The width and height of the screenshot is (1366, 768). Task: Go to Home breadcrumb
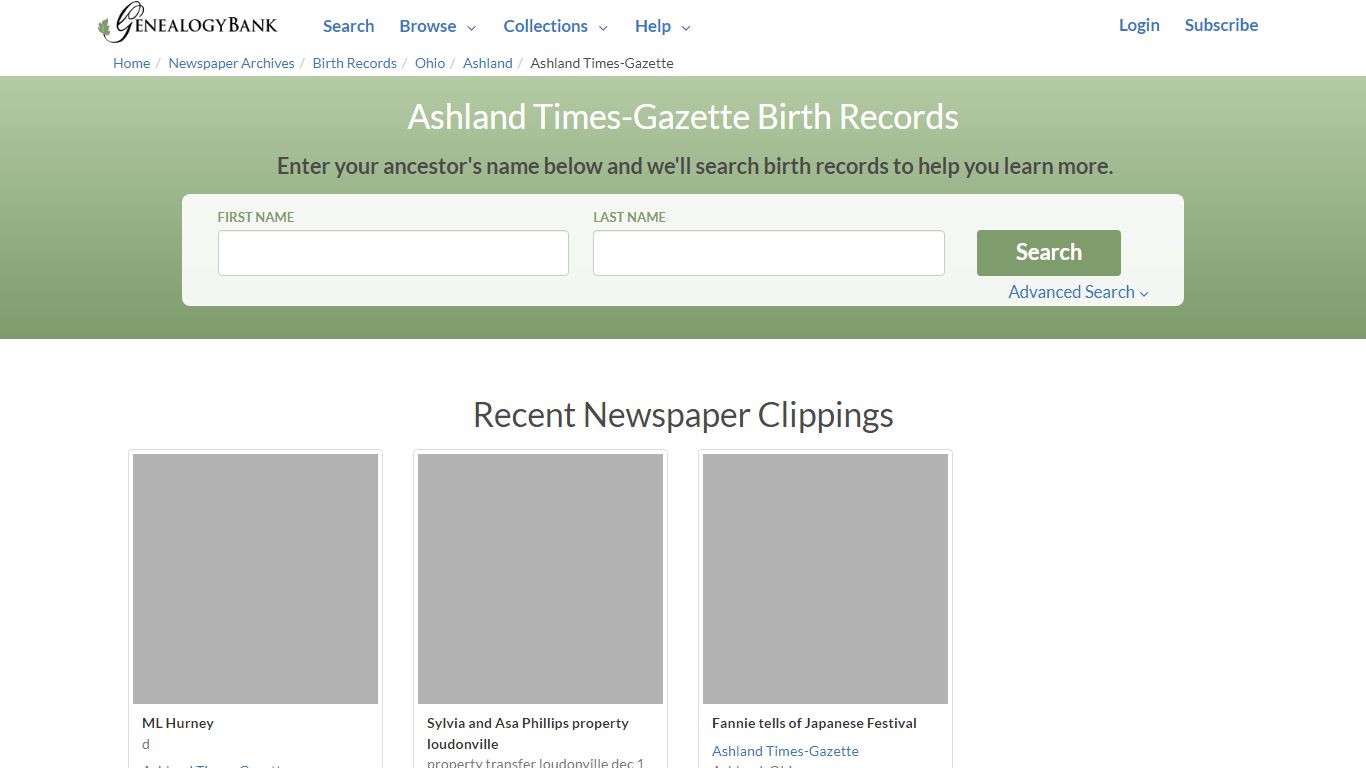[x=131, y=63]
